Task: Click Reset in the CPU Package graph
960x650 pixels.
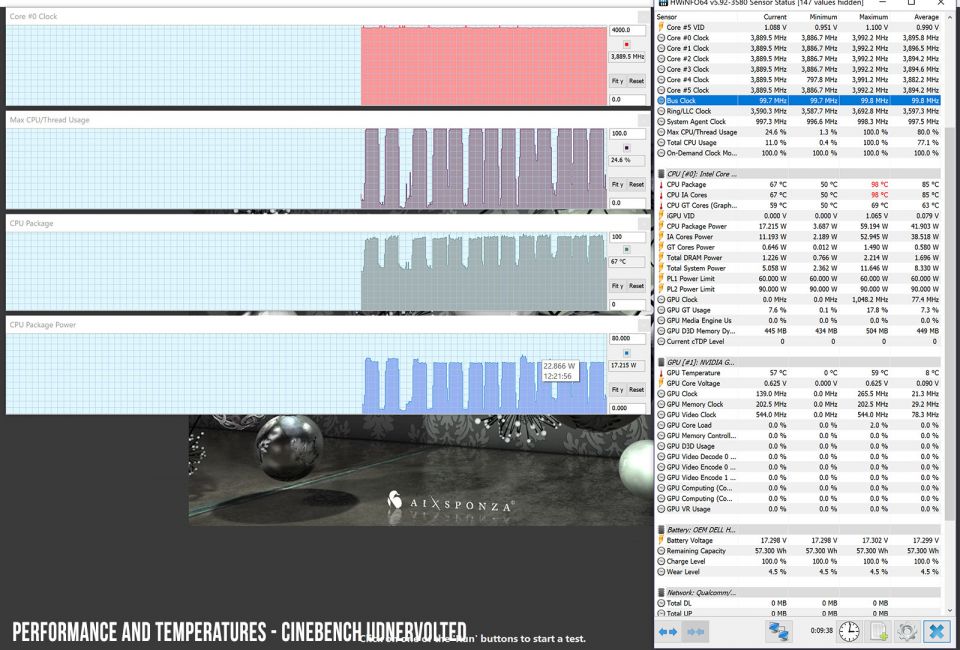Action: [x=636, y=286]
